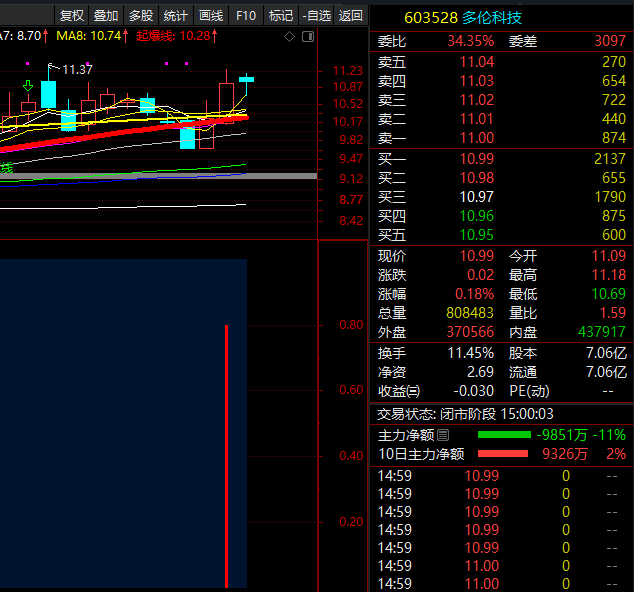Click the green 主力净额 bar
The width and height of the screenshot is (634, 592).
[504, 436]
